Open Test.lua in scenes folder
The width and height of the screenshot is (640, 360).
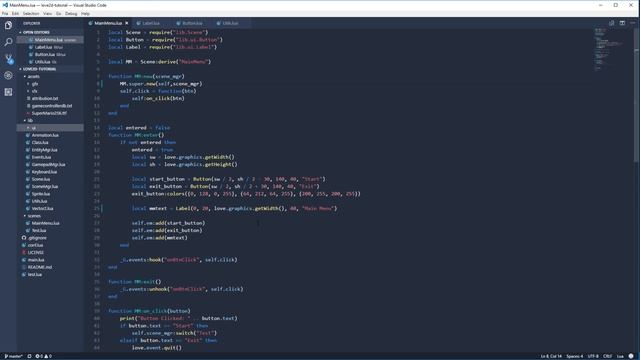click(x=50, y=231)
